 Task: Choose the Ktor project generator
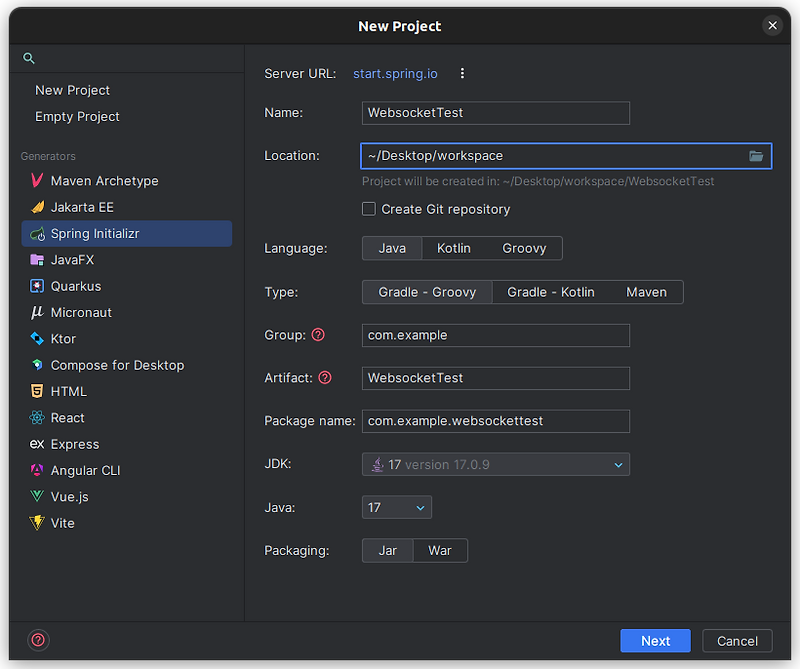tap(64, 338)
